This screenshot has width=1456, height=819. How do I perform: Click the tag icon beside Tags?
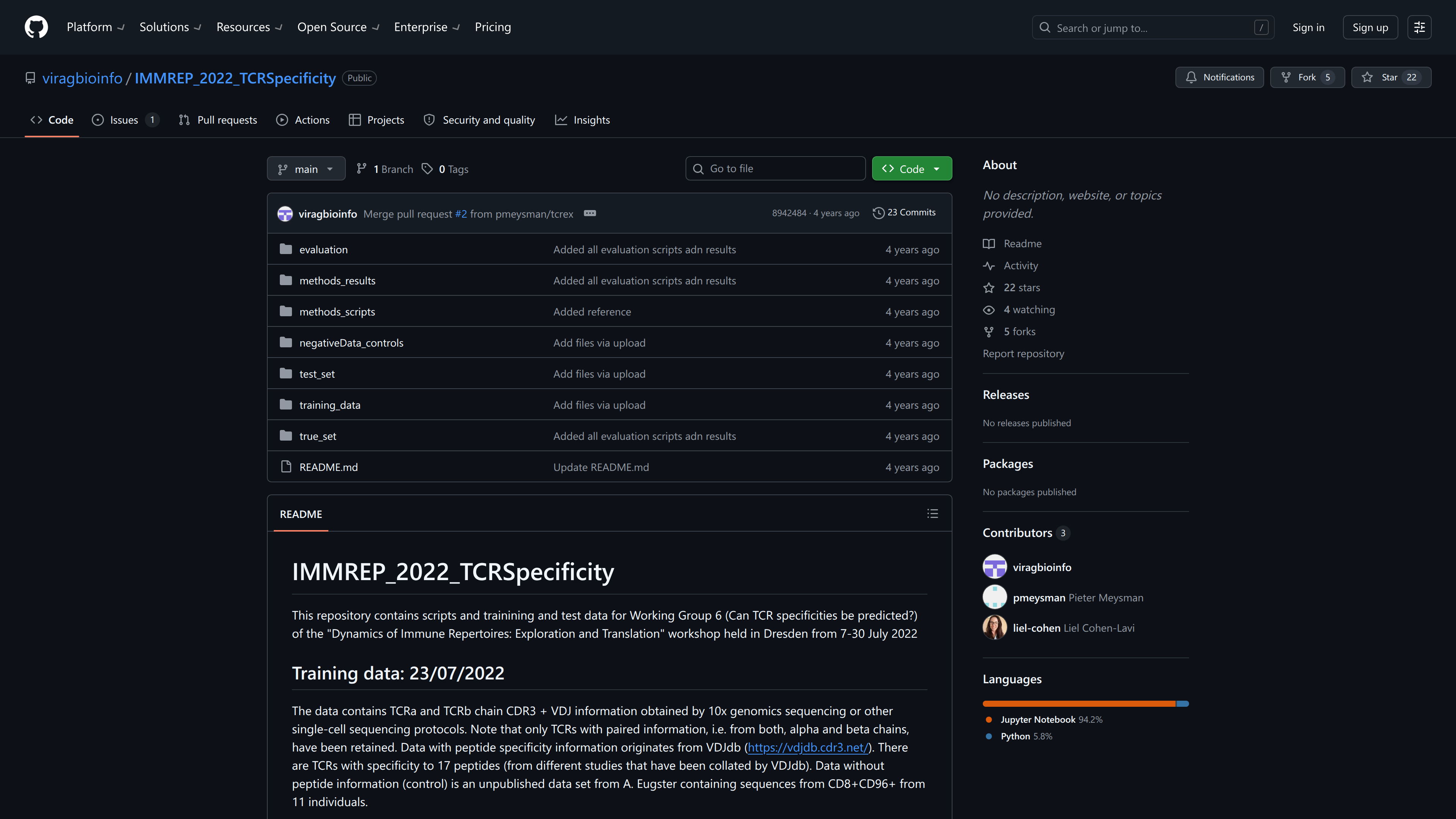427,169
